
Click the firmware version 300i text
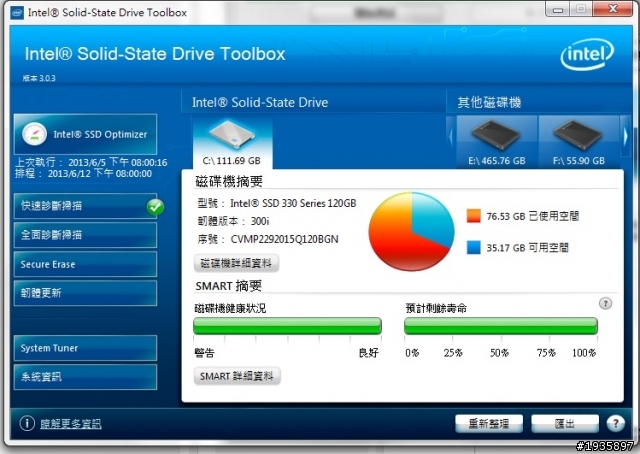pyautogui.click(x=260, y=221)
